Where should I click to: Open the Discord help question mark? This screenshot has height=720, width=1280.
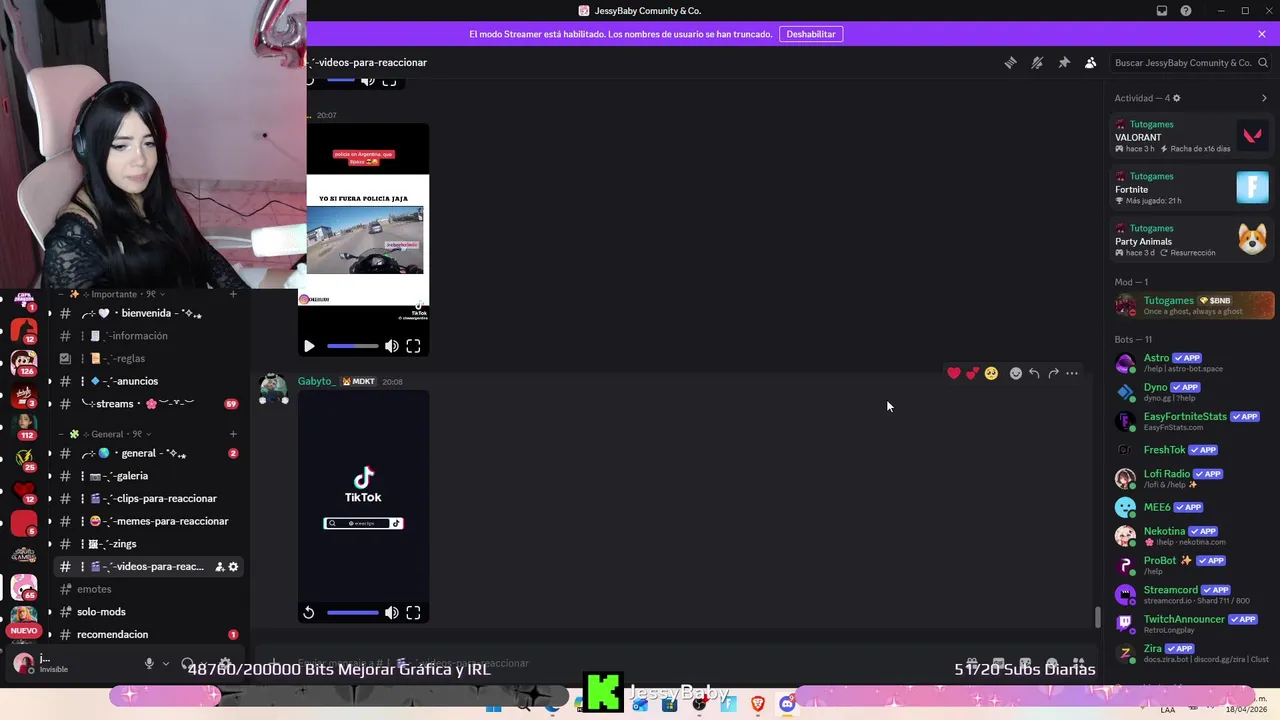(x=1186, y=11)
